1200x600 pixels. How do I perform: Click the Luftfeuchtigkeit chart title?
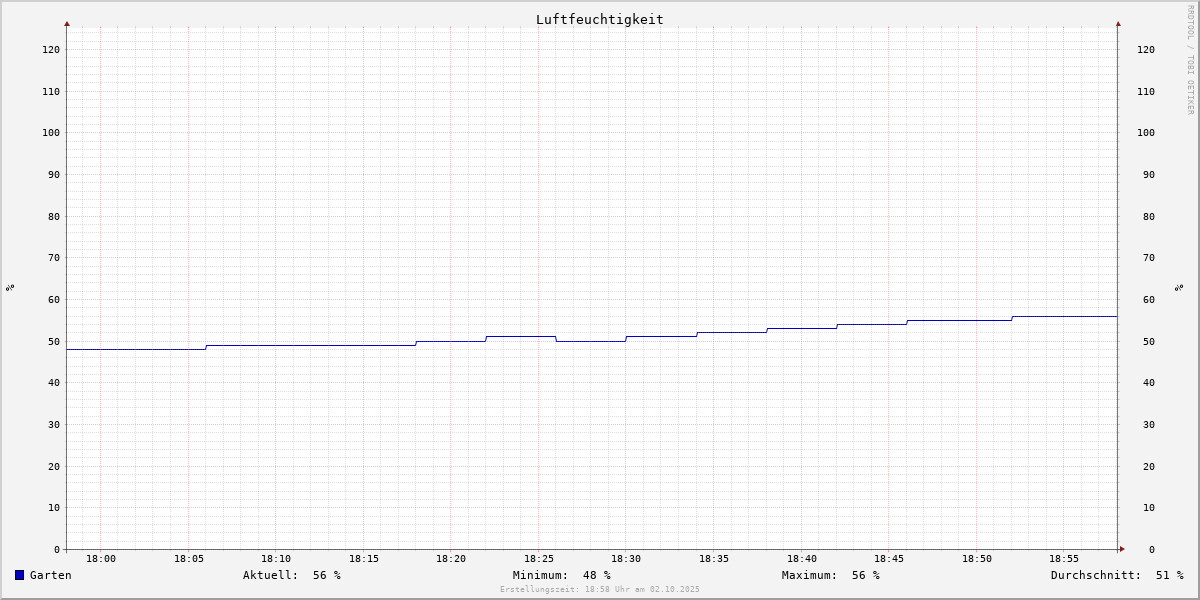click(599, 19)
